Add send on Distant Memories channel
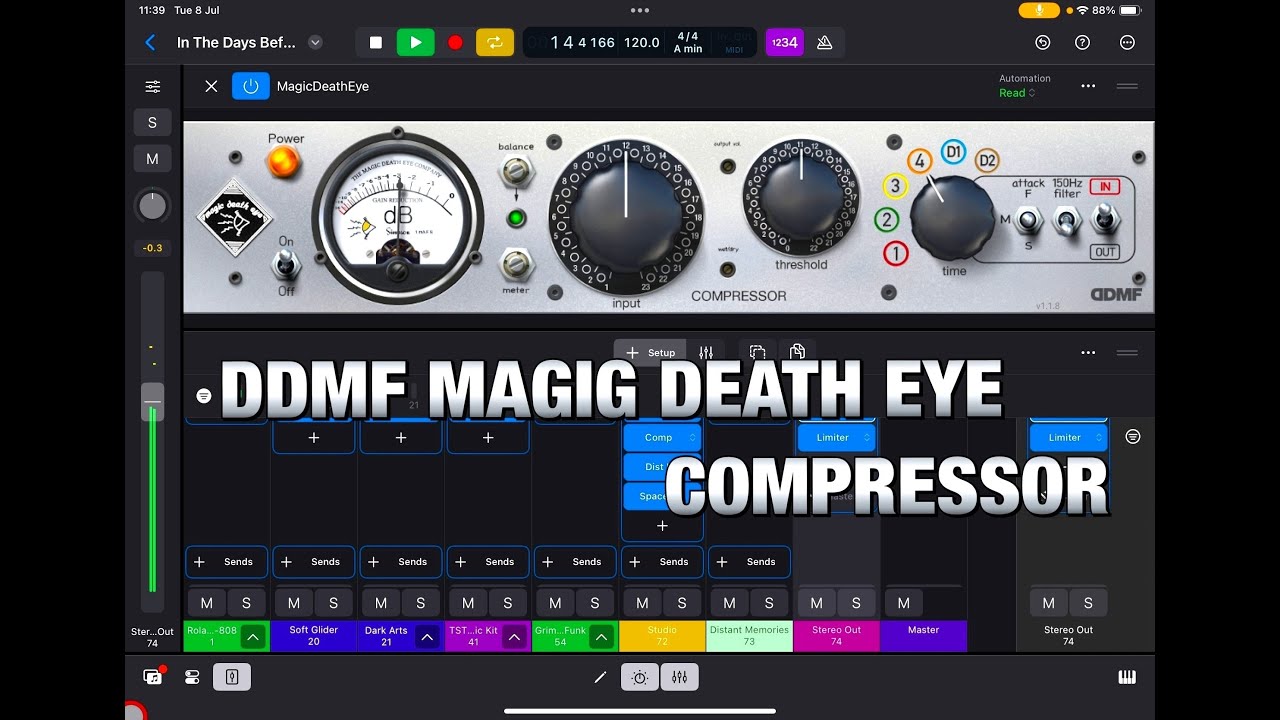This screenshot has height=720, width=1280. pyautogui.click(x=749, y=562)
